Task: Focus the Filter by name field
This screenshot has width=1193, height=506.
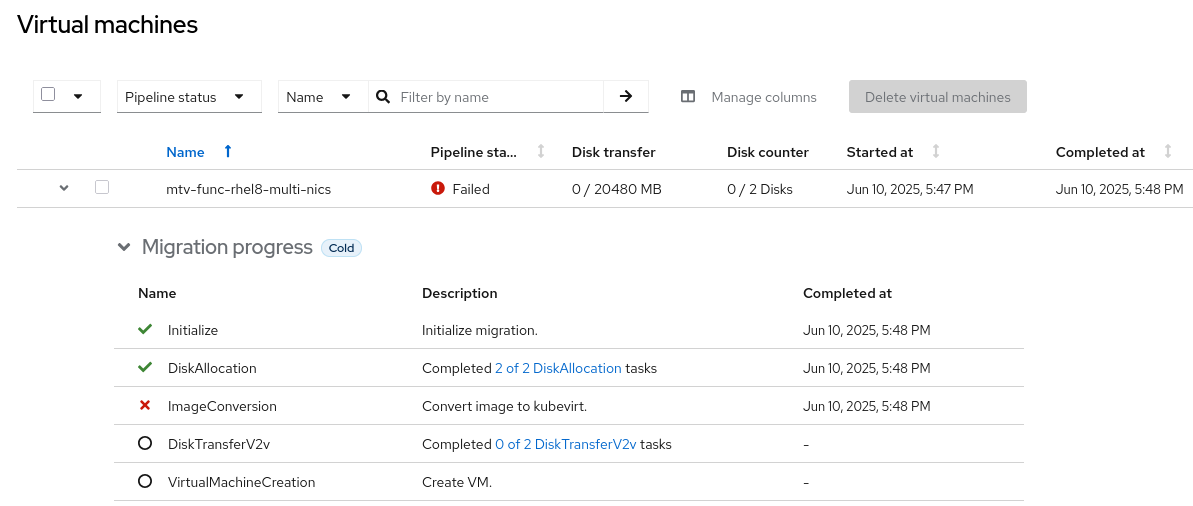Action: [496, 97]
